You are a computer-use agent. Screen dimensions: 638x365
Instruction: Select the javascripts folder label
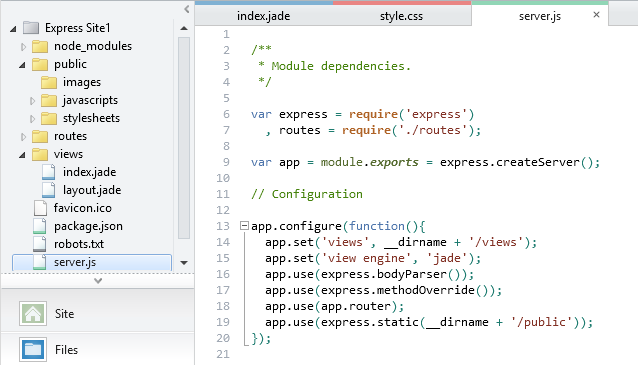90,100
